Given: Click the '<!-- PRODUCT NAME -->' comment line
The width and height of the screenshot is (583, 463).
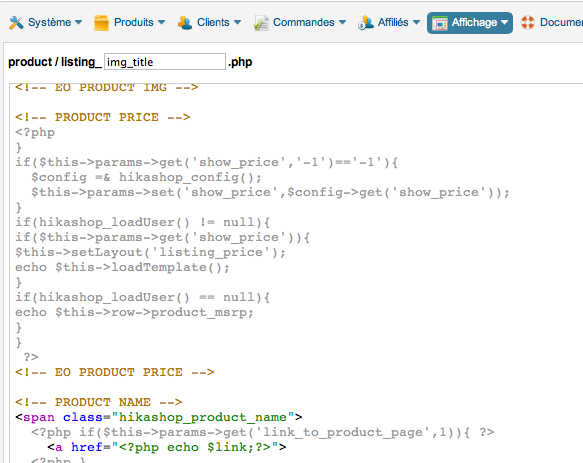Looking at the screenshot, I should click(x=99, y=402).
